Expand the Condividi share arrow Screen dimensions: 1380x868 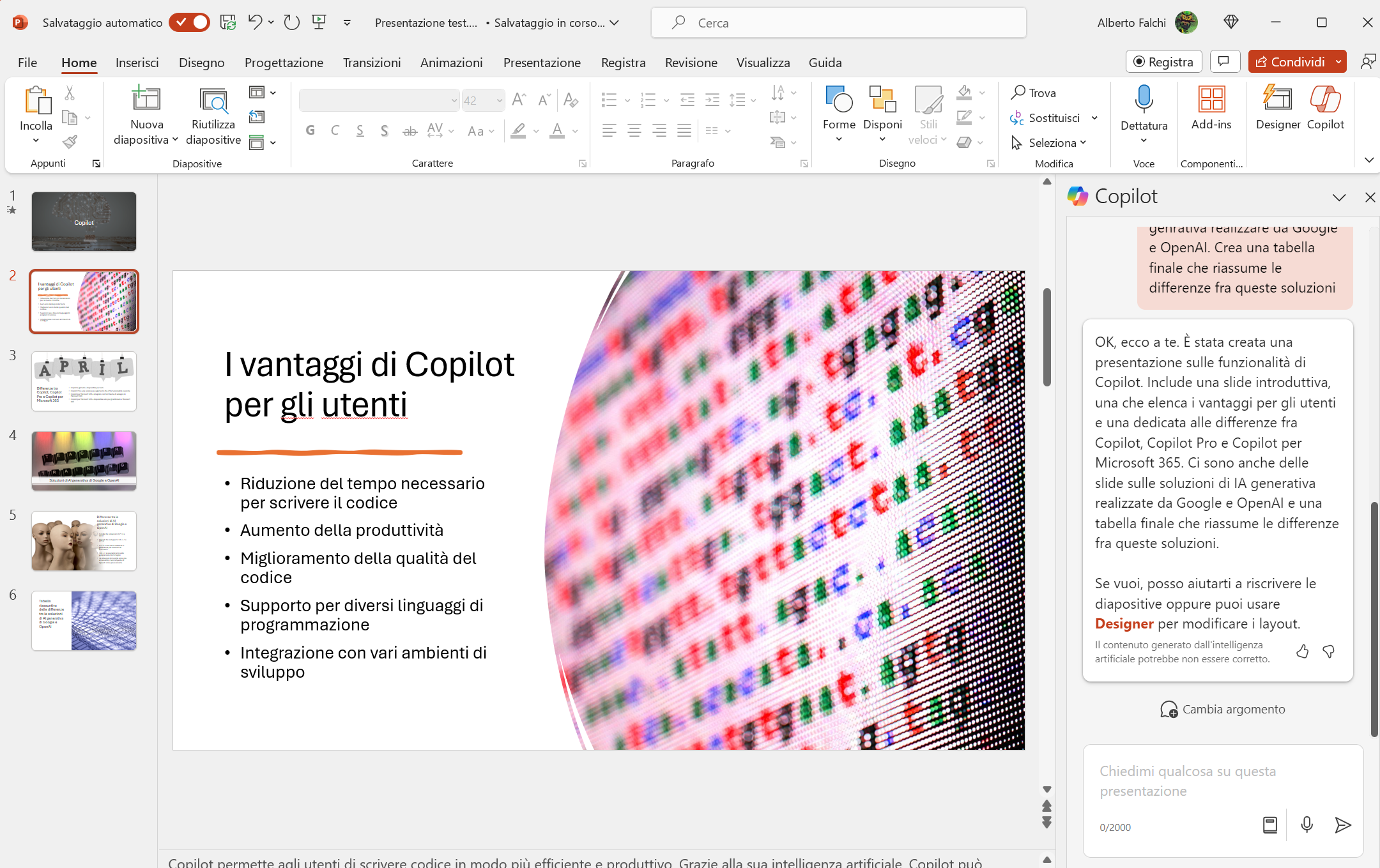(1338, 62)
